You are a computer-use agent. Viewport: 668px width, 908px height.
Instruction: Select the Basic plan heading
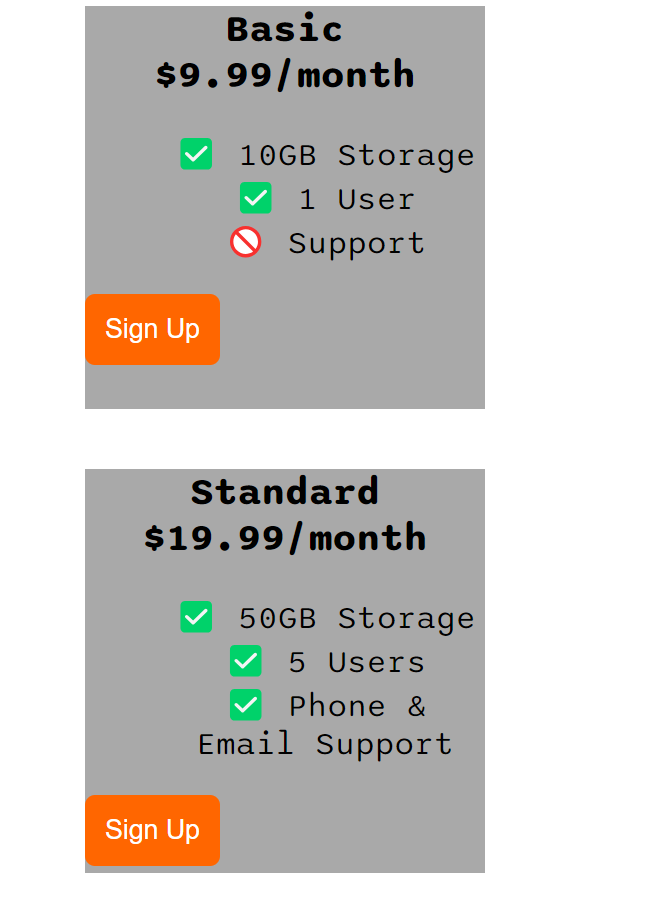(285, 29)
